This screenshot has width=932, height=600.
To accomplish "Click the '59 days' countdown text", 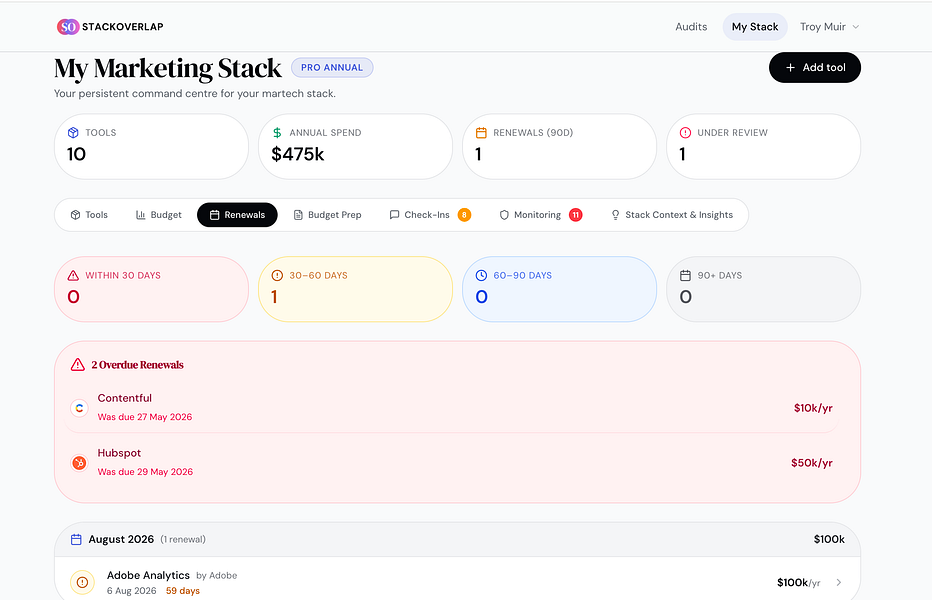I will (x=183, y=590).
